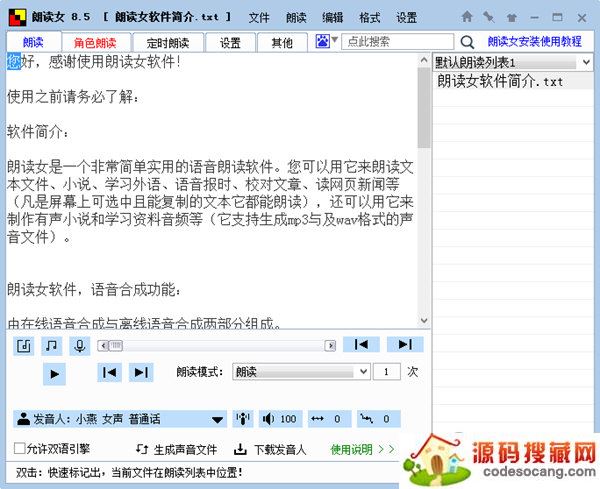Open the skin (shirt) icon

[512, 18]
